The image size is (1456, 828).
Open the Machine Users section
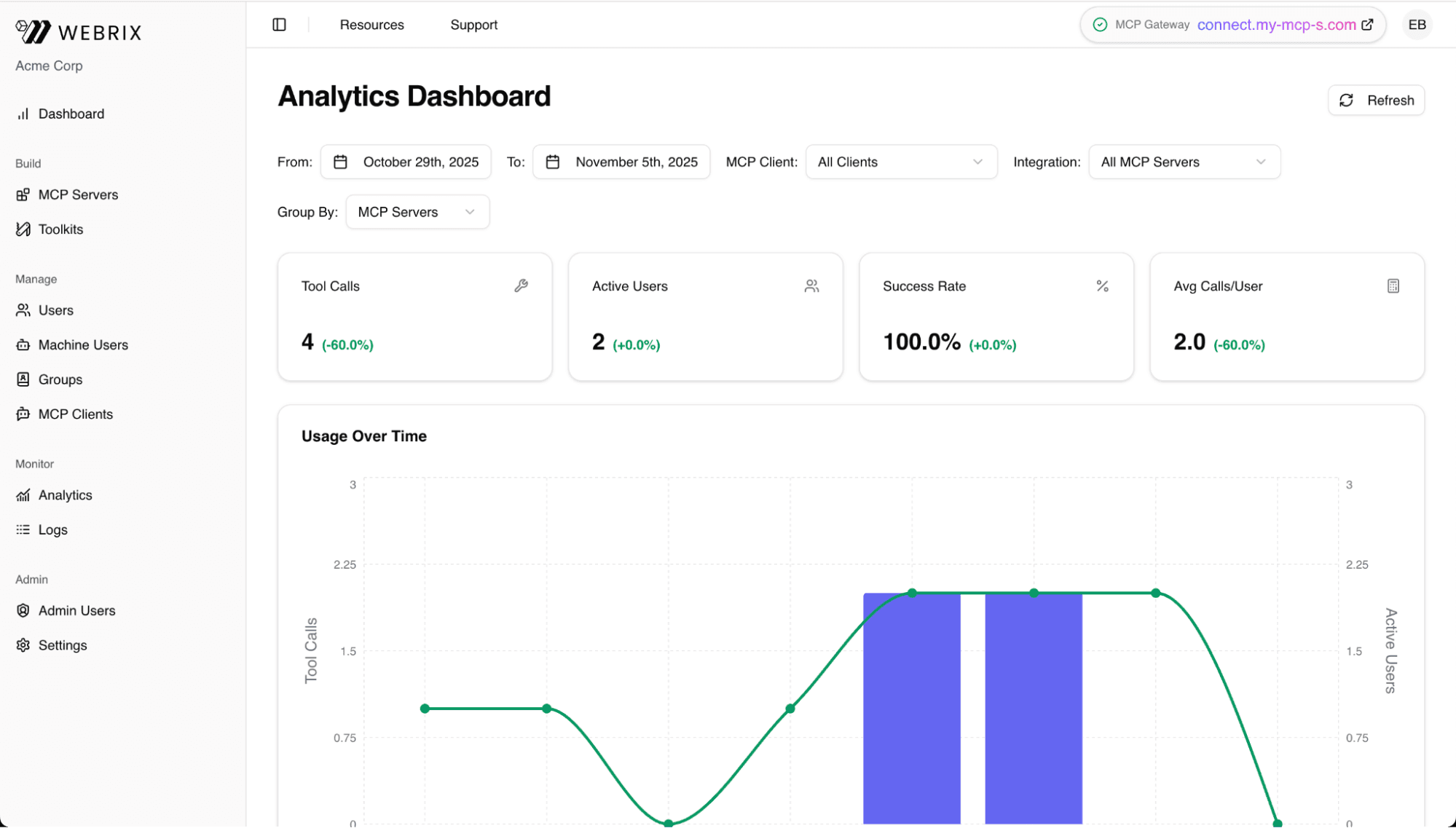(x=83, y=344)
